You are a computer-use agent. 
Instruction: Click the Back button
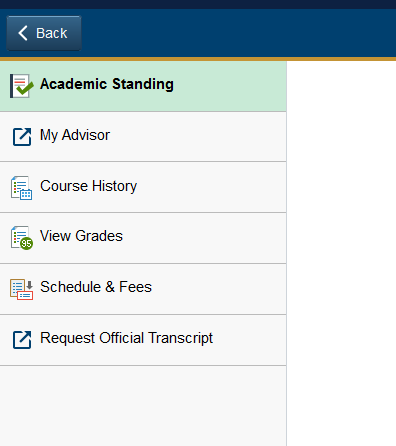[44, 33]
